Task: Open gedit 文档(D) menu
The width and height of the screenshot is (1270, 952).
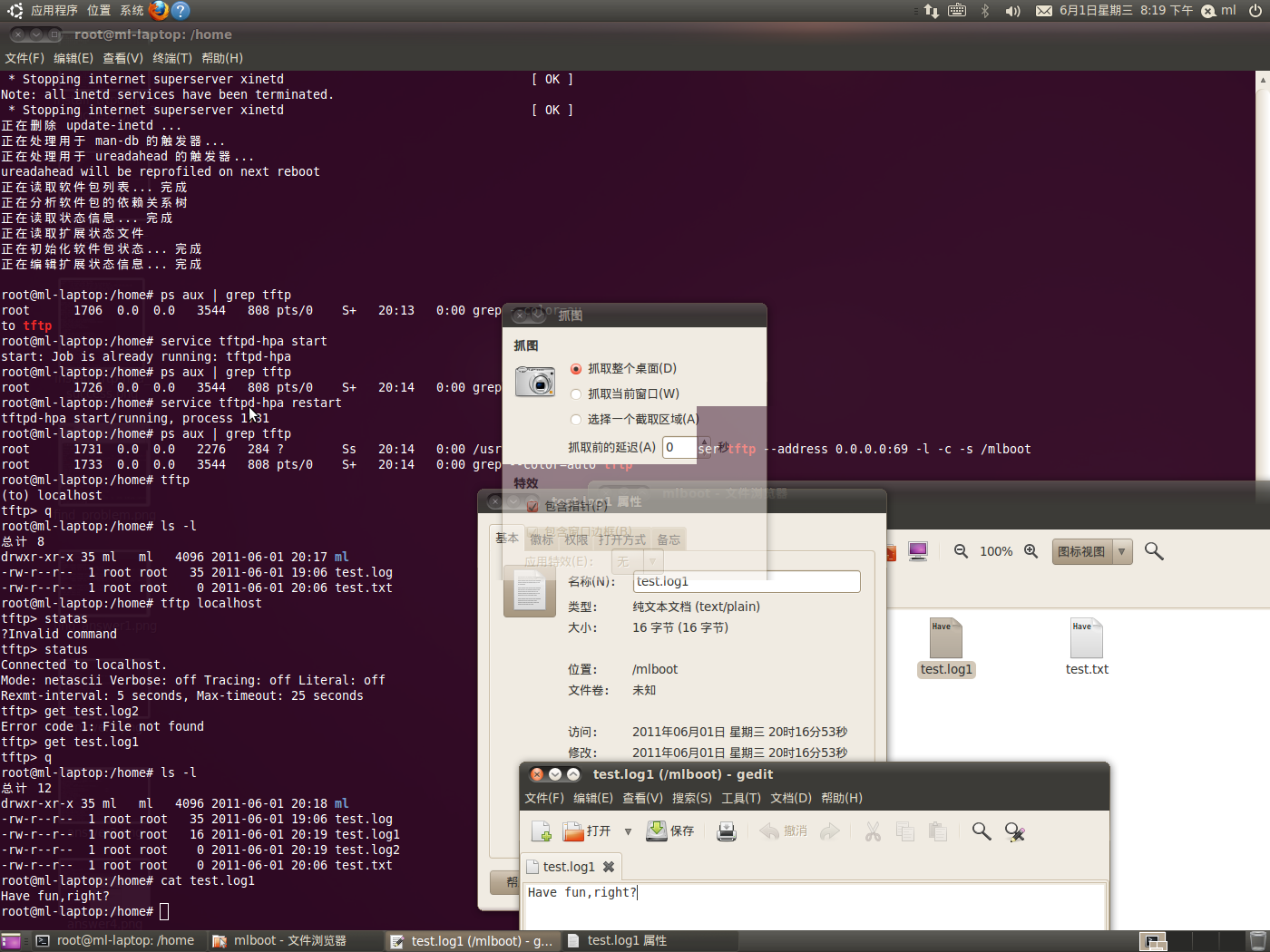Action: [791, 798]
